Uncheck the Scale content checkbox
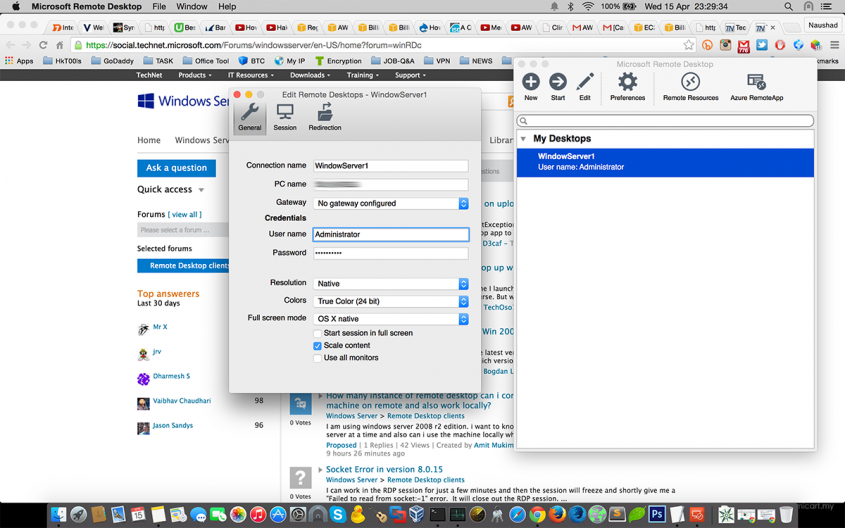The width and height of the screenshot is (845, 528). point(318,345)
